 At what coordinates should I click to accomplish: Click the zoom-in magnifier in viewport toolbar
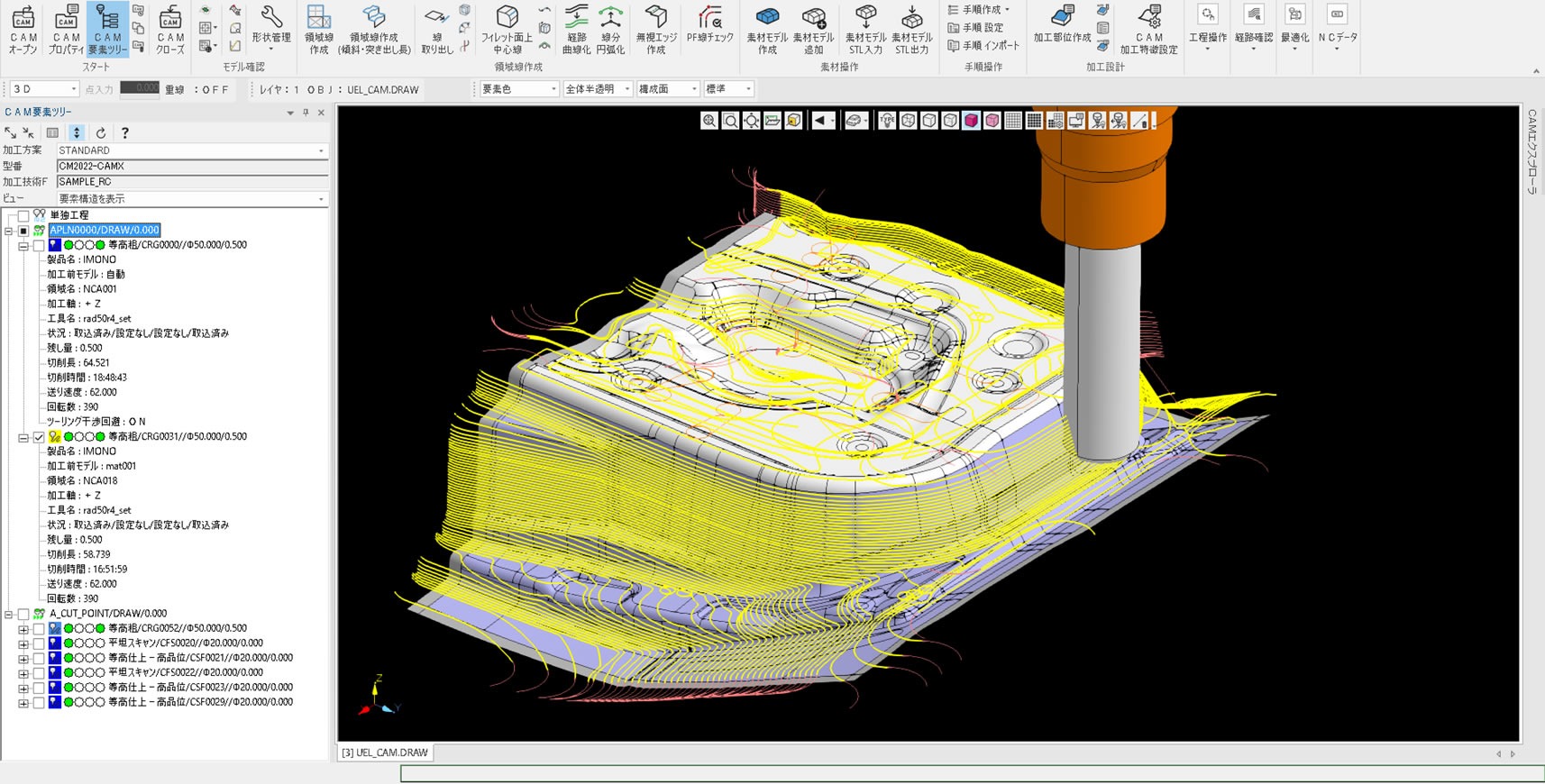[x=709, y=121]
